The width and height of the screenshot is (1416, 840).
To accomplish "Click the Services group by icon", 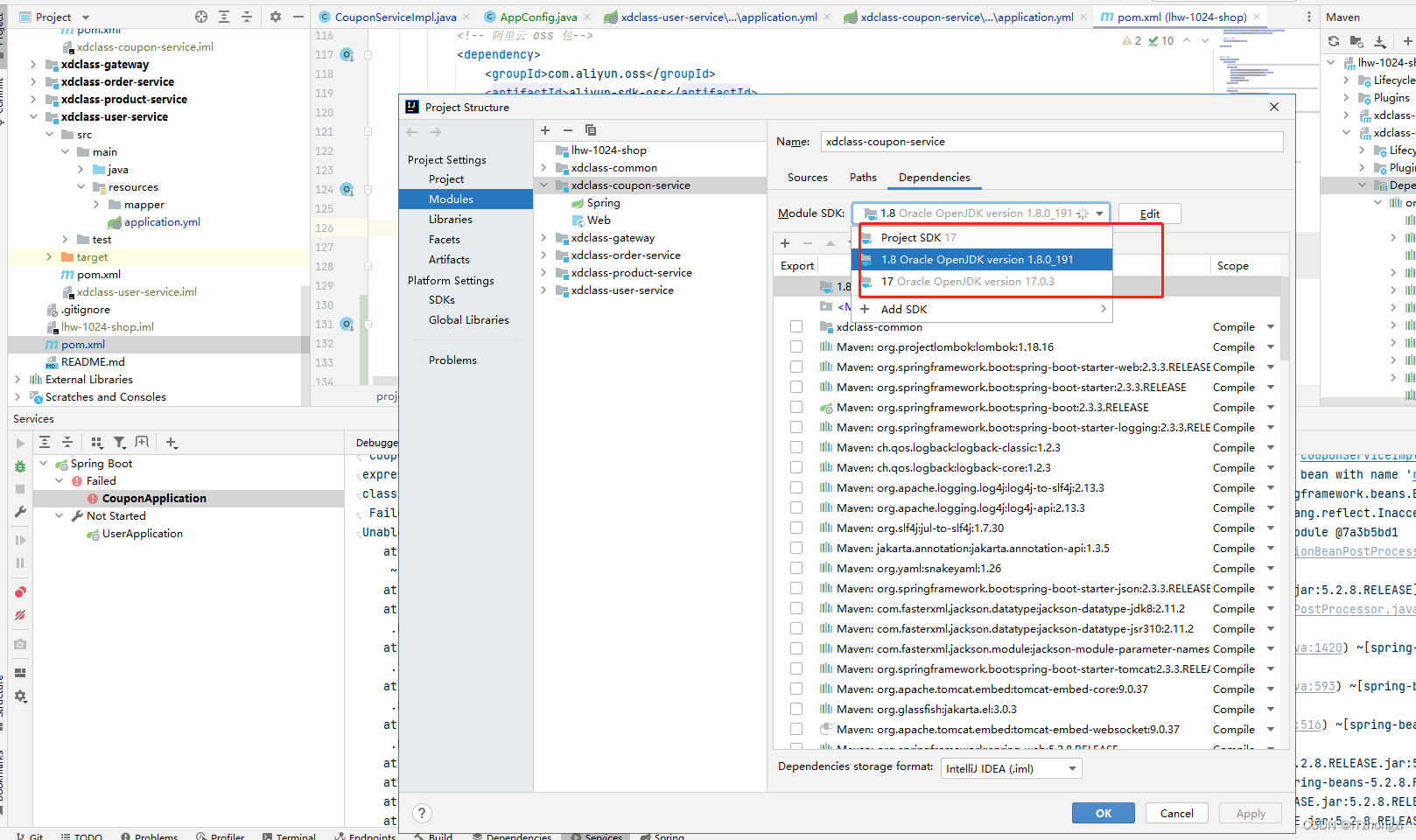I will [96, 443].
